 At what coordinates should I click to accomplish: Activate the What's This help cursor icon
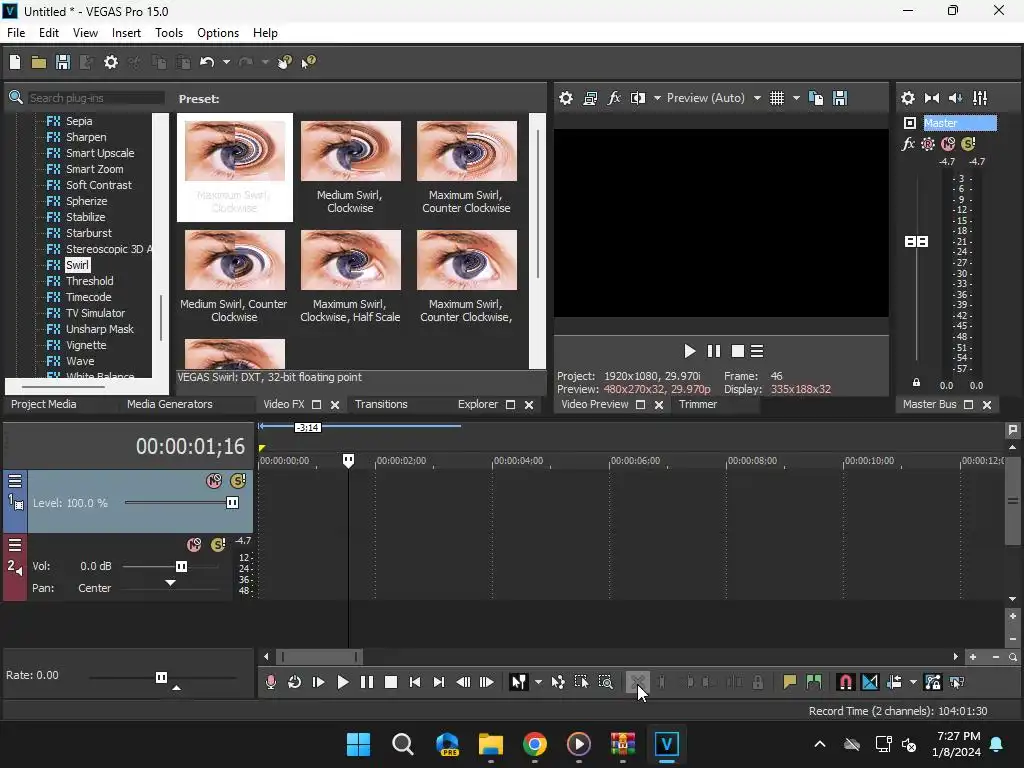coord(308,62)
